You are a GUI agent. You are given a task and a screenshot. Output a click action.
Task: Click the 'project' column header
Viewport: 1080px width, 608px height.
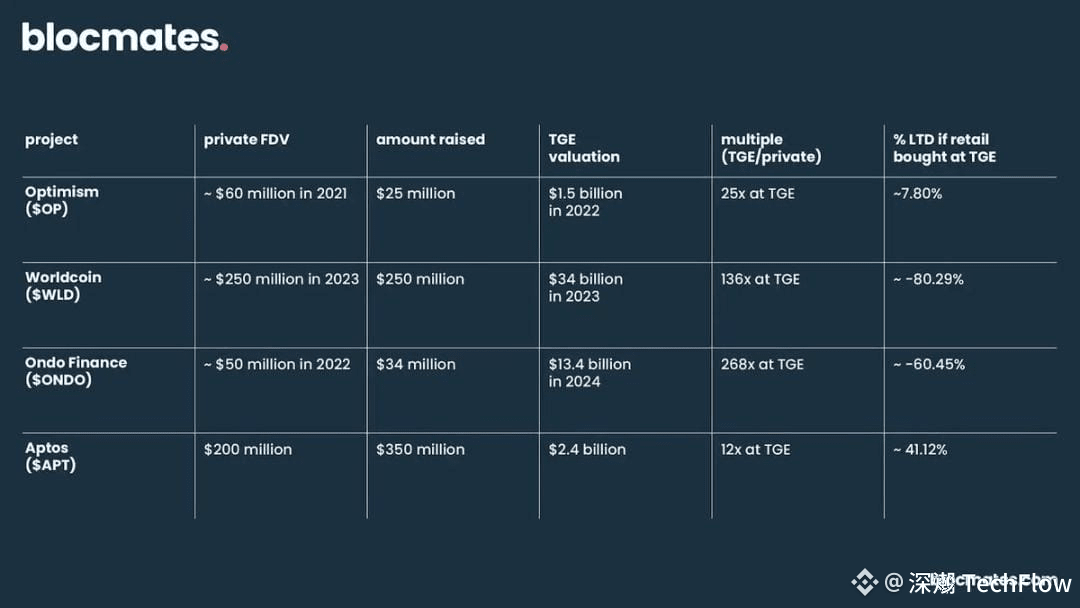(x=52, y=140)
